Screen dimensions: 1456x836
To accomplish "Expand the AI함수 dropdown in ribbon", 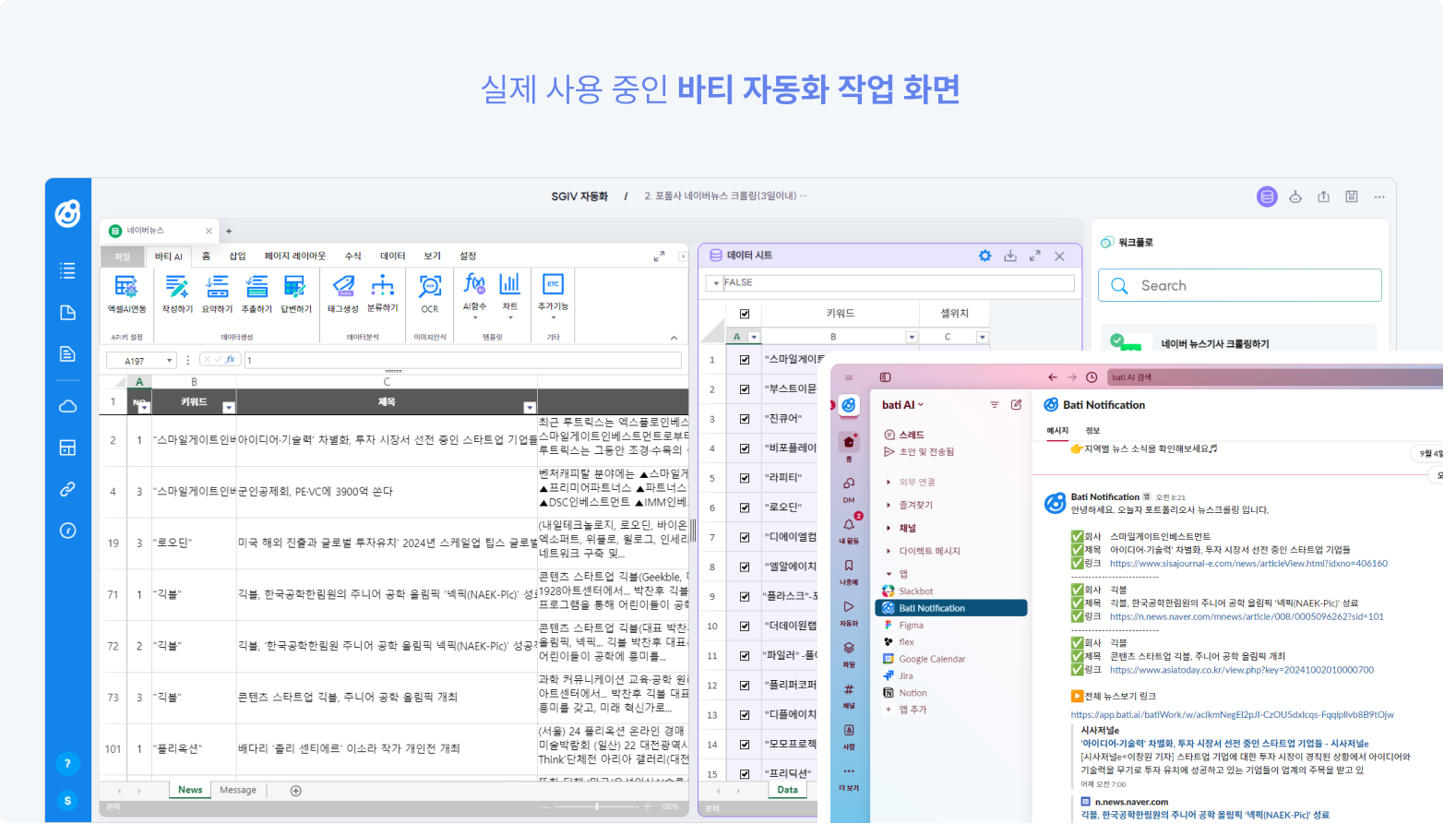I will pos(475,317).
